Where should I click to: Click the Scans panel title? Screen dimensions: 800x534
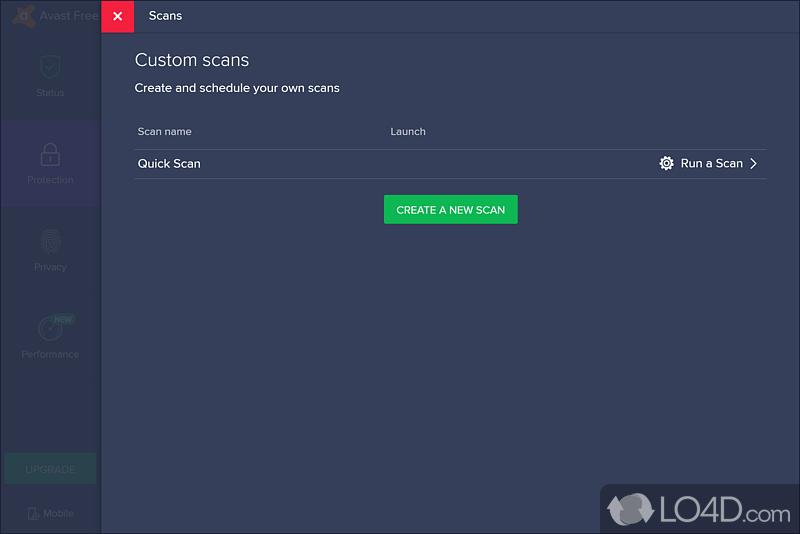(x=165, y=16)
